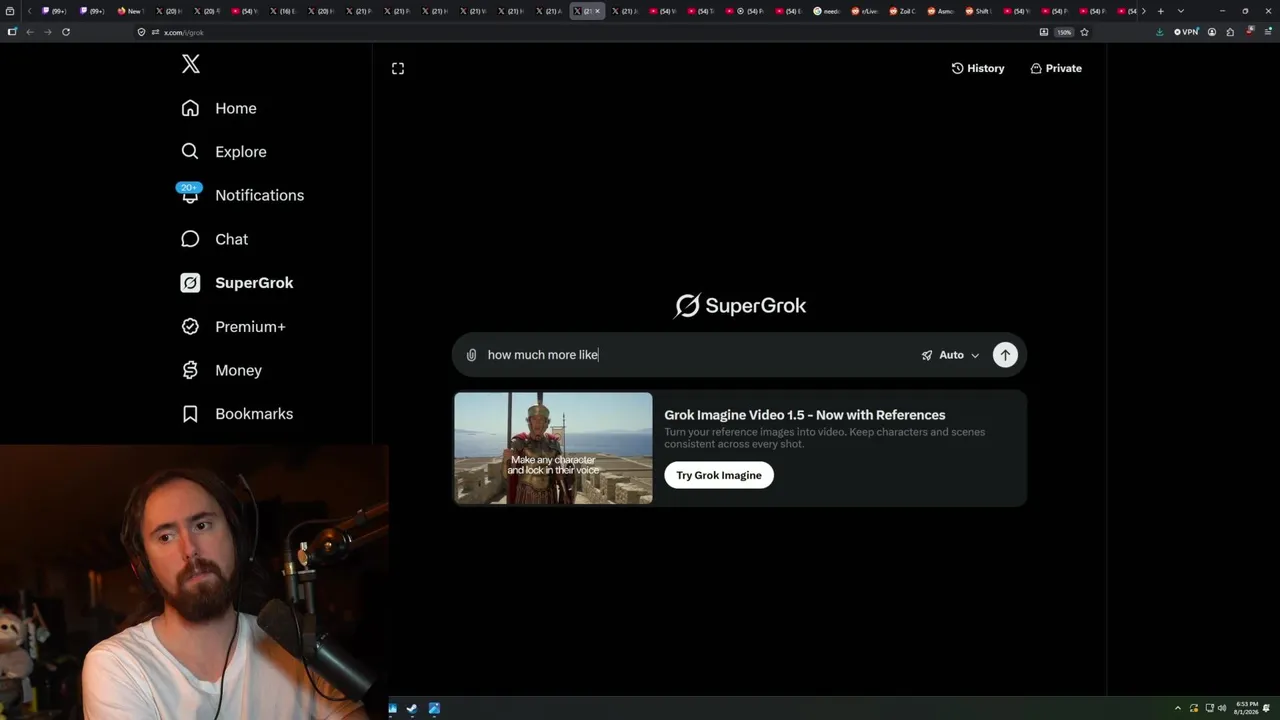Go back with the browser back arrow
1280x720 pixels.
click(x=30, y=32)
